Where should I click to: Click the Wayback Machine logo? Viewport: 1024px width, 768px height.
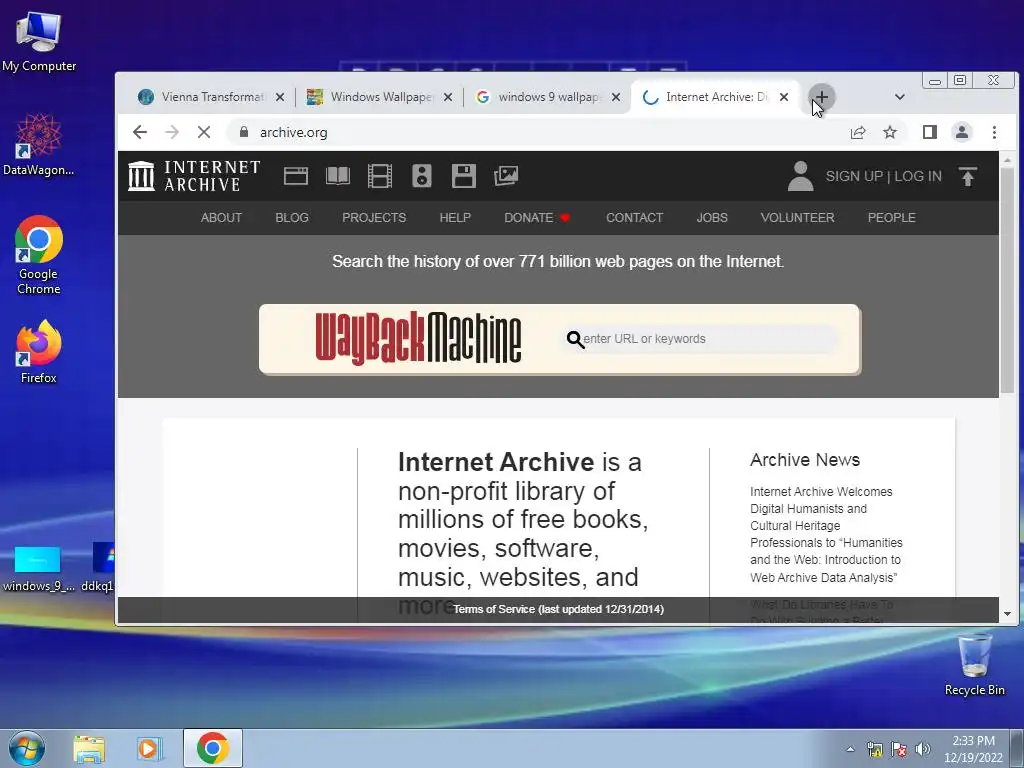point(419,338)
